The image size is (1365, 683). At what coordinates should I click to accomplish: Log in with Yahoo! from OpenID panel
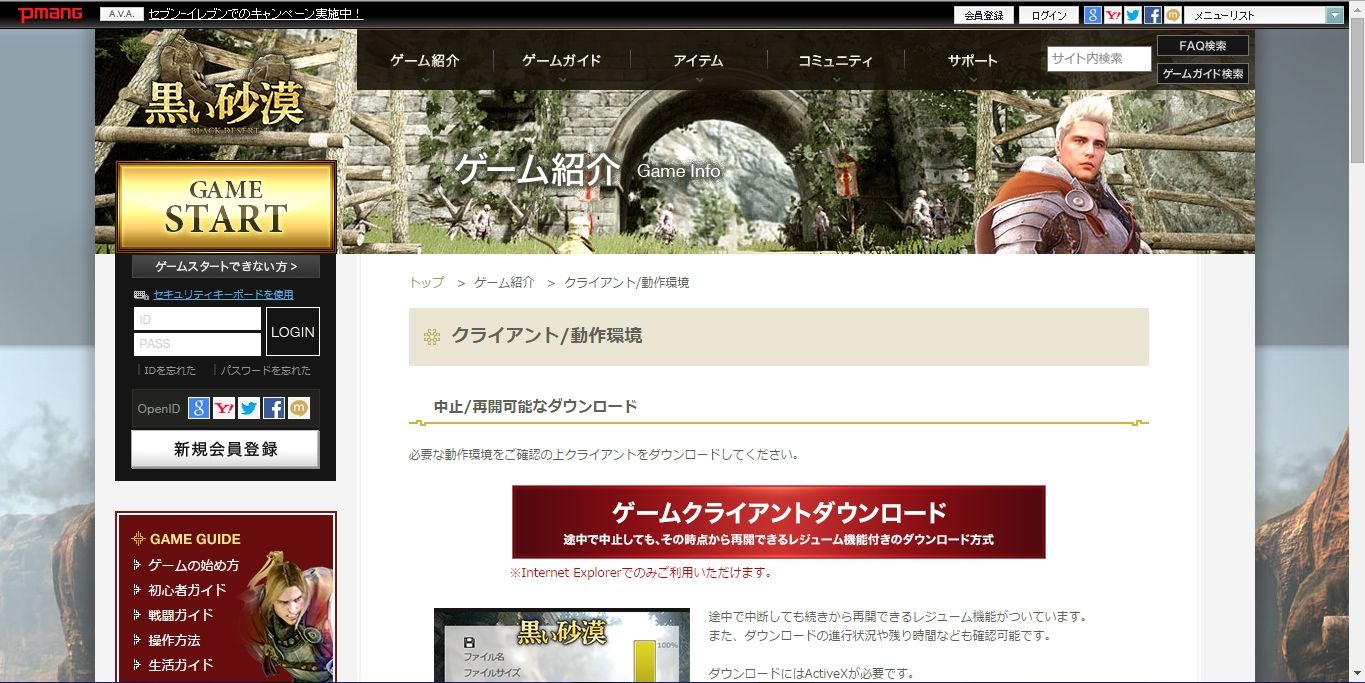pos(224,408)
